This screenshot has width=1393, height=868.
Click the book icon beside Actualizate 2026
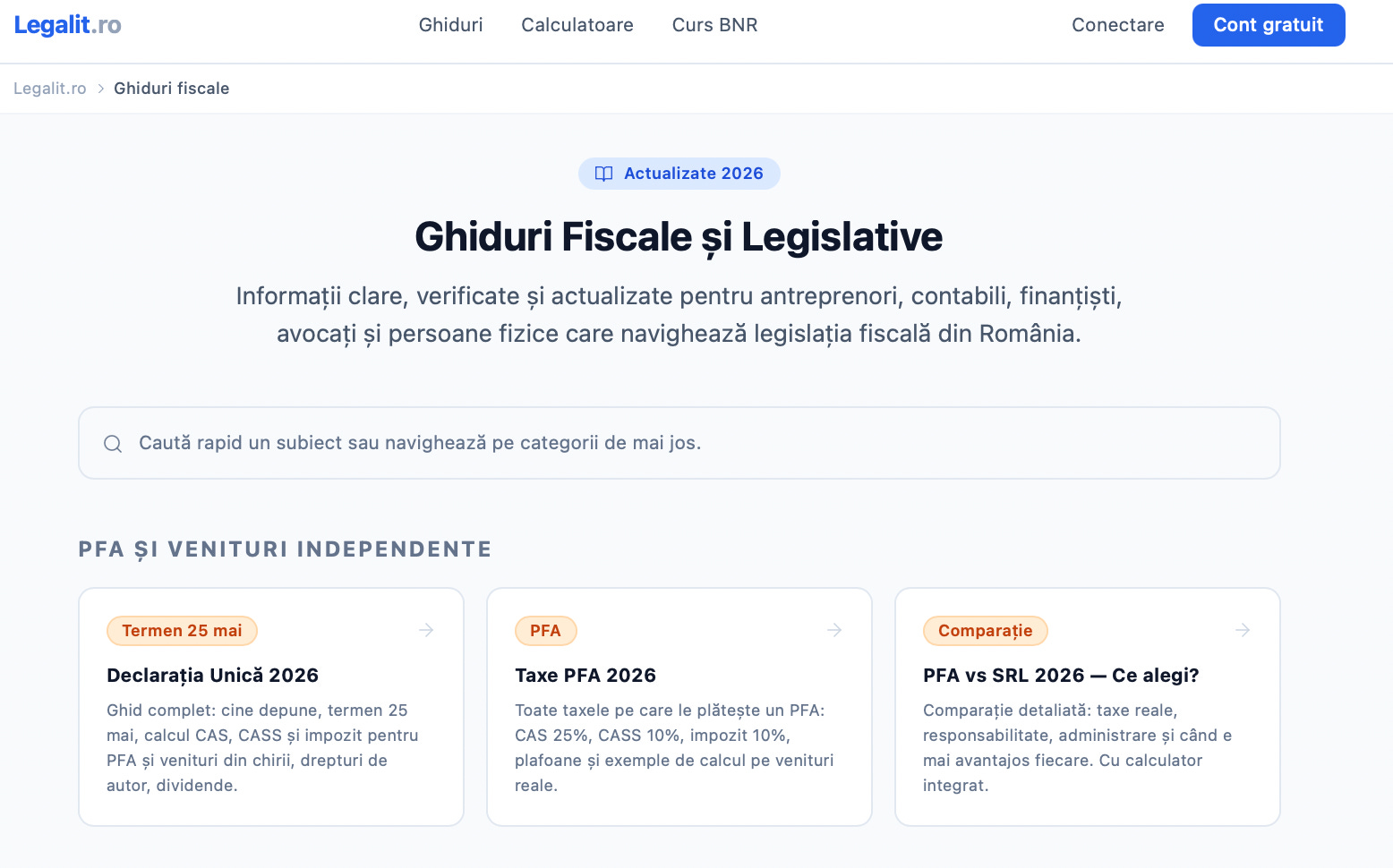tap(604, 174)
